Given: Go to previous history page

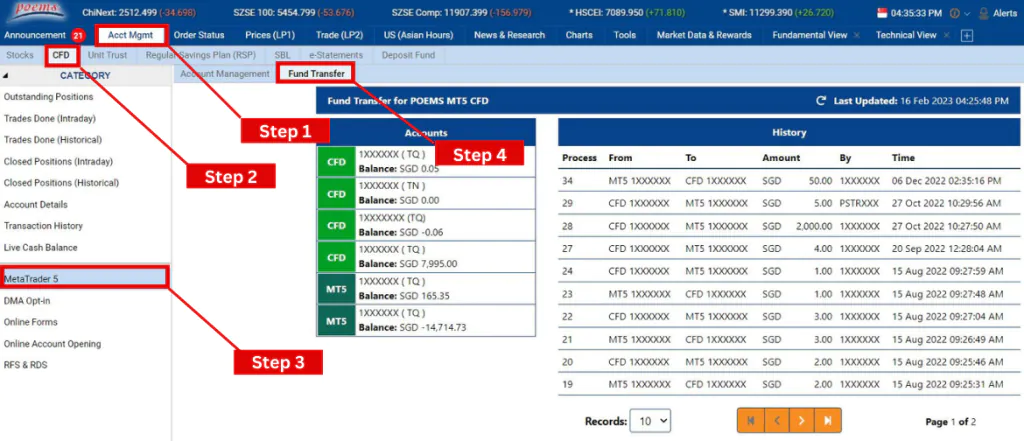Looking at the screenshot, I should [775, 421].
